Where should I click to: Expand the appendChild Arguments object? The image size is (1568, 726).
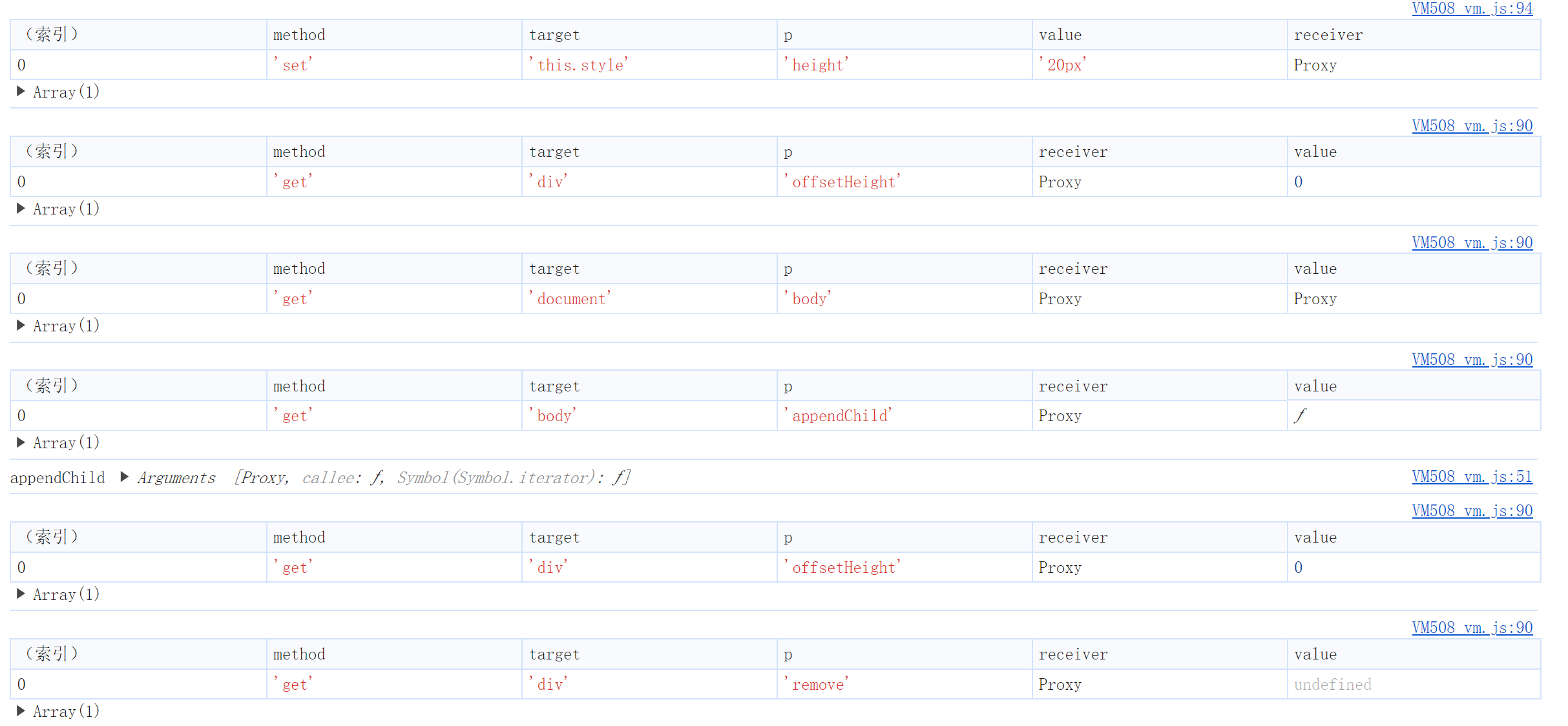125,477
